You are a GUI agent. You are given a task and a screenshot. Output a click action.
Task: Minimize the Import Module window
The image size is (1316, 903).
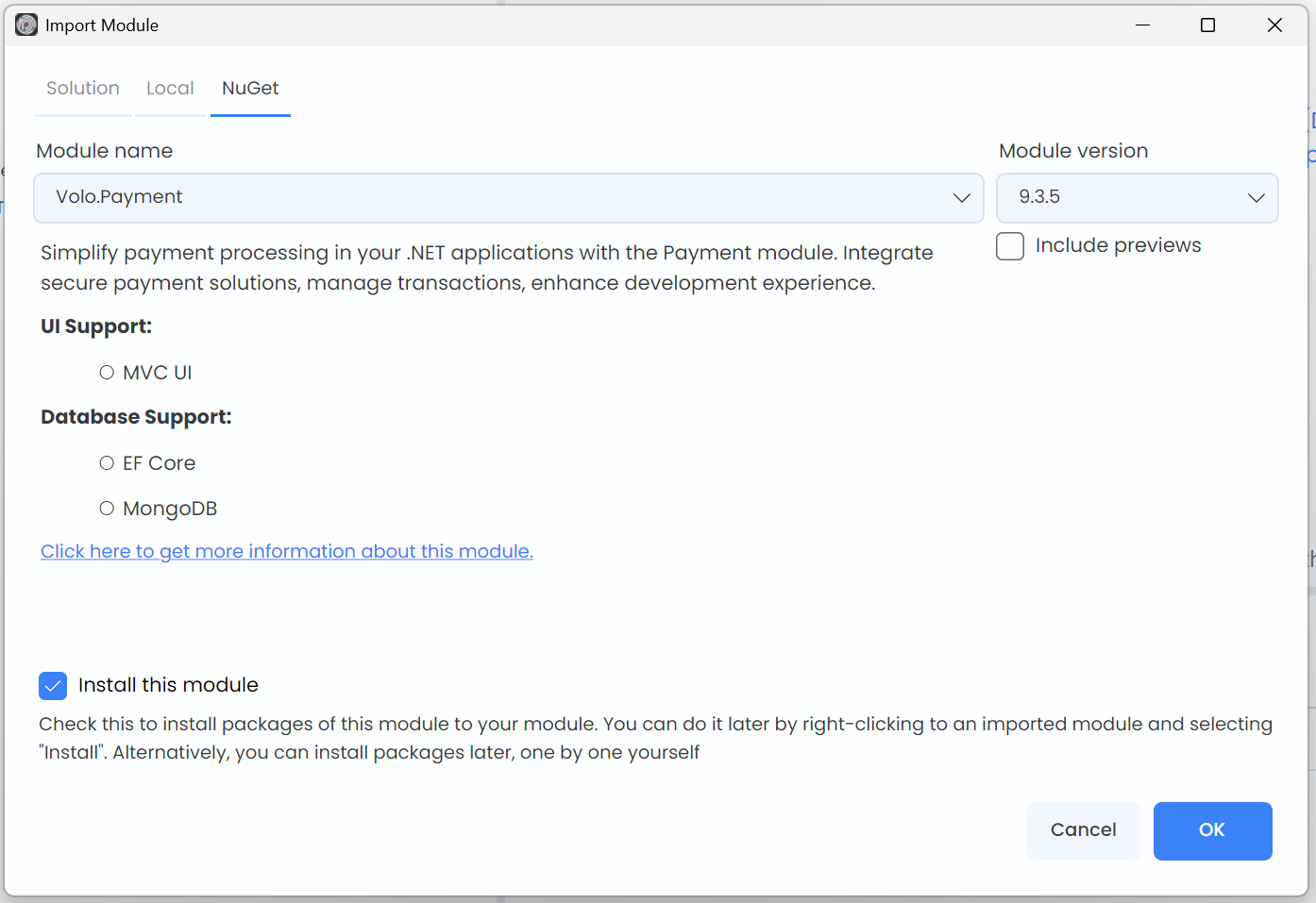[1142, 25]
